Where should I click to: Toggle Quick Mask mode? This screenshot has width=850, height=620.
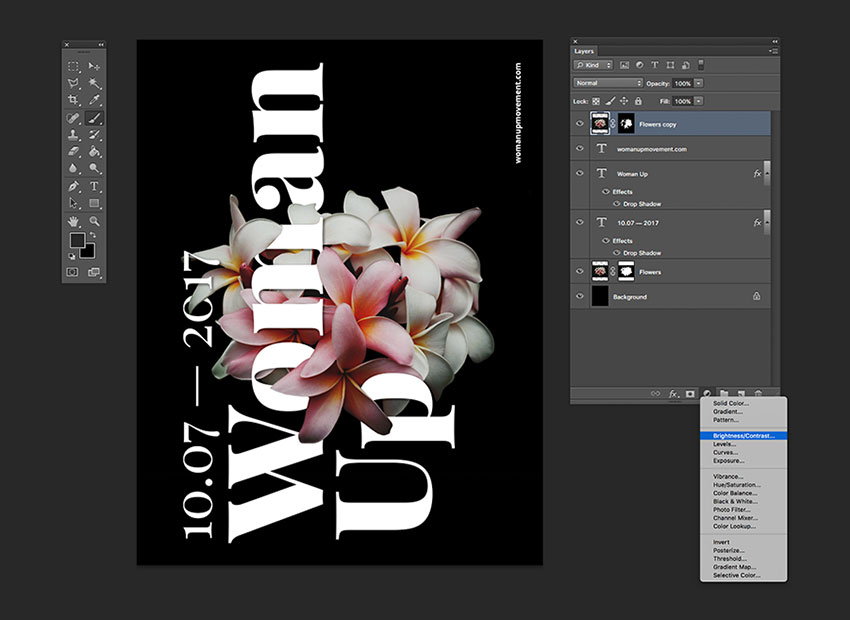pos(73,272)
